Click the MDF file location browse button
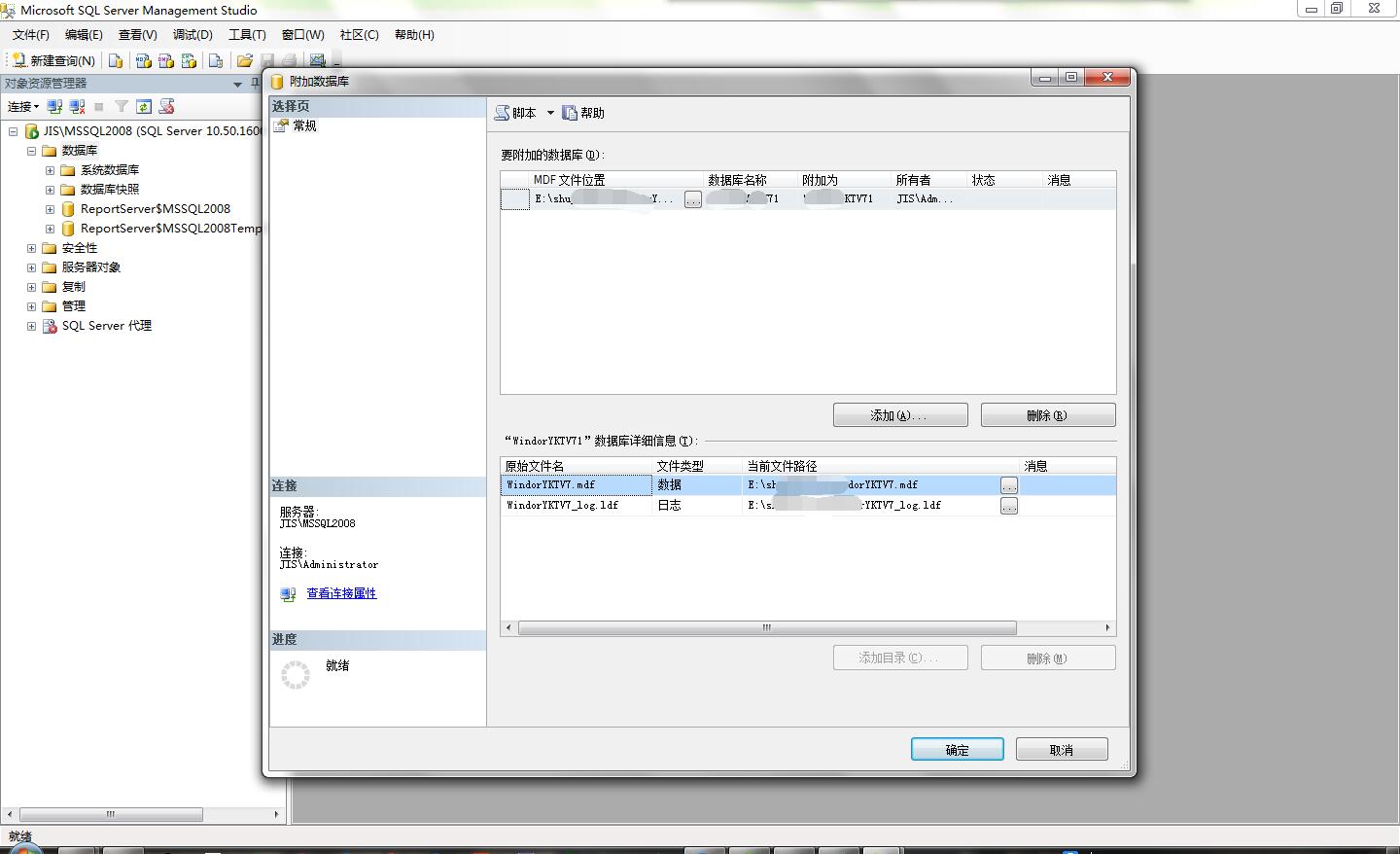The image size is (1400, 854). coord(693,199)
